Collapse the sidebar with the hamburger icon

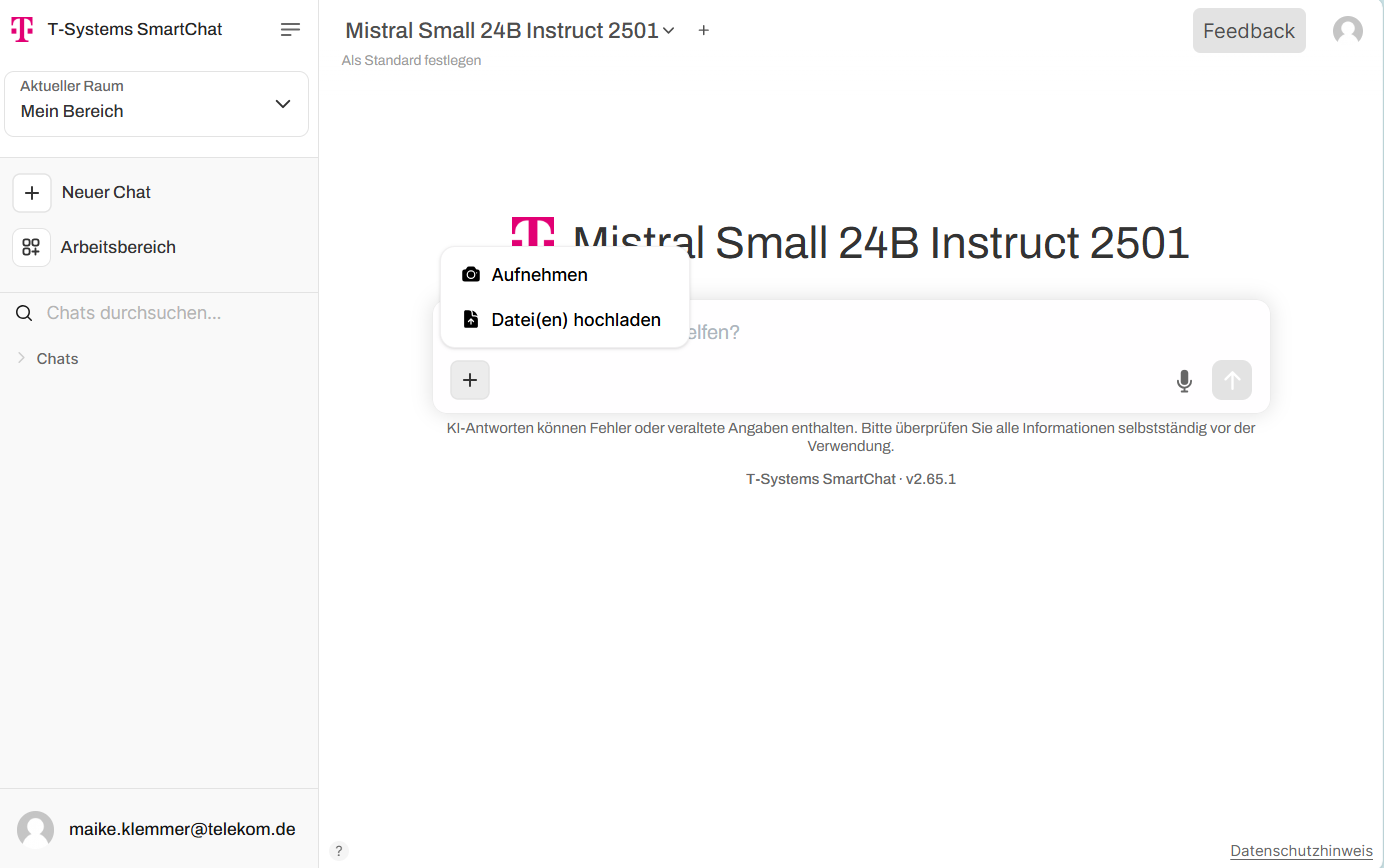290,30
